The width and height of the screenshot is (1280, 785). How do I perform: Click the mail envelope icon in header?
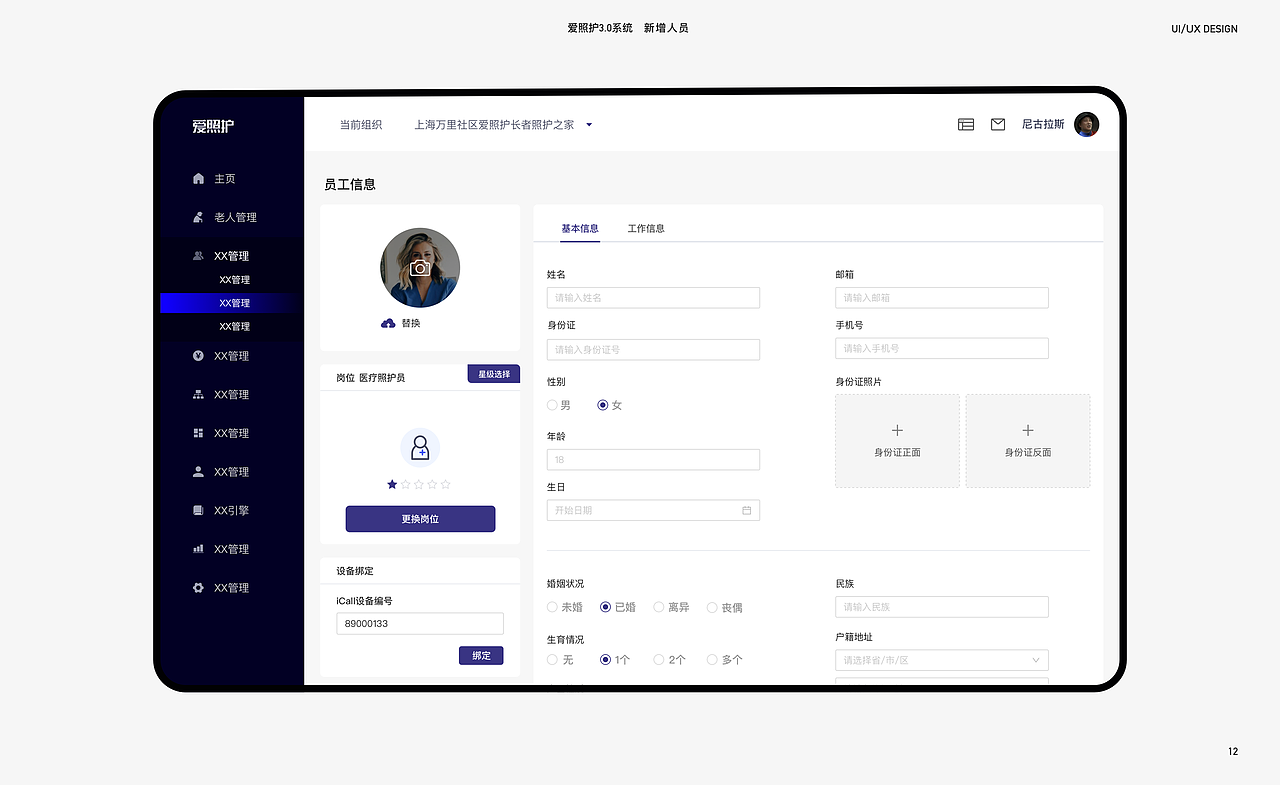point(997,124)
